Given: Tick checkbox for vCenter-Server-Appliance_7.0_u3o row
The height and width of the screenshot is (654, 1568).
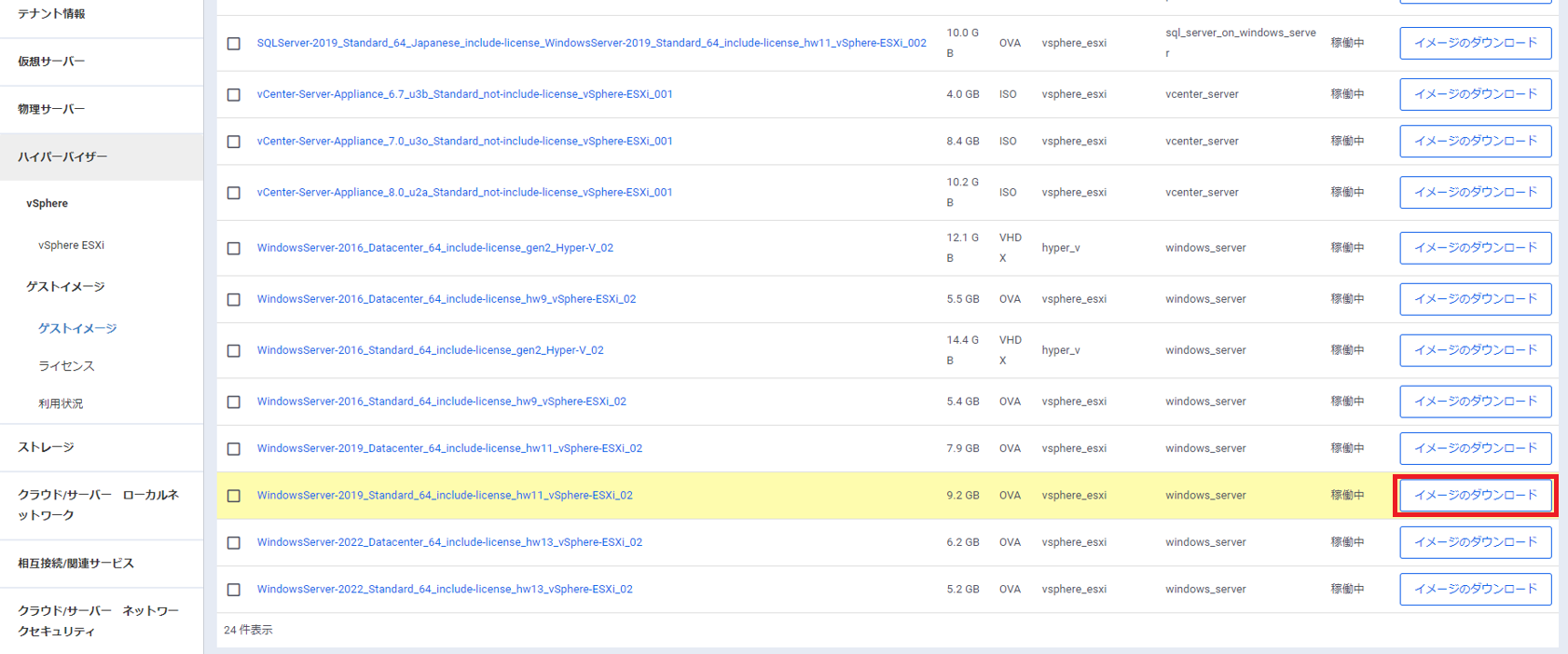Looking at the screenshot, I should 234,142.
